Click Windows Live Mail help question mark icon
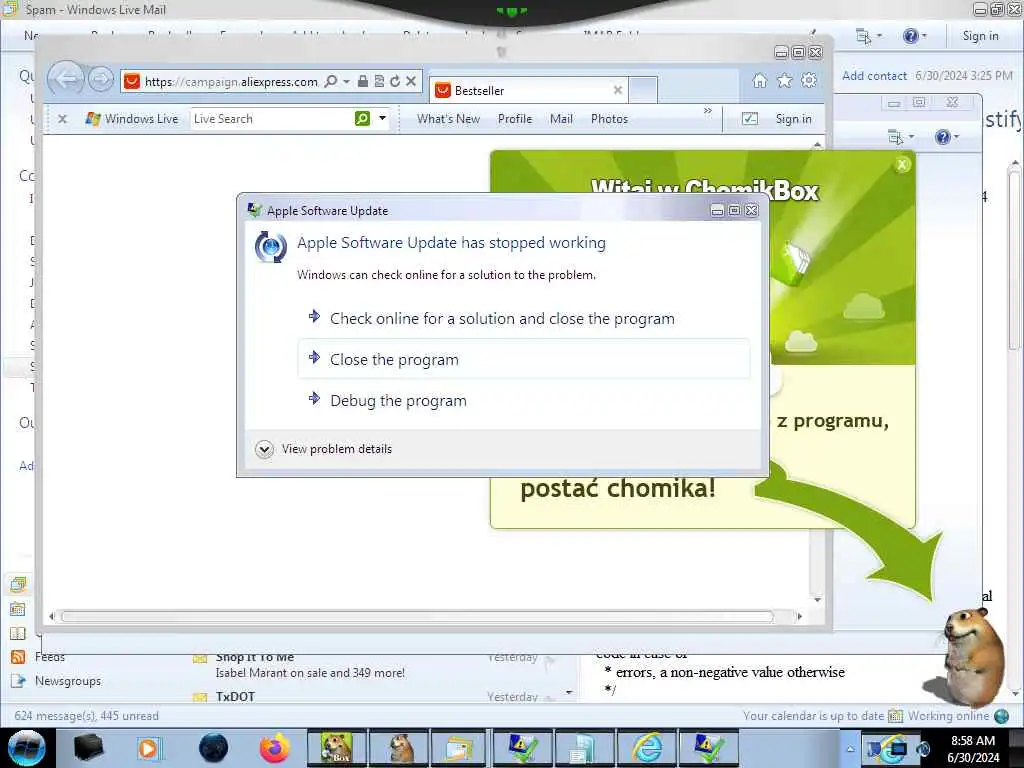Image resolution: width=1024 pixels, height=768 pixels. pos(910,36)
